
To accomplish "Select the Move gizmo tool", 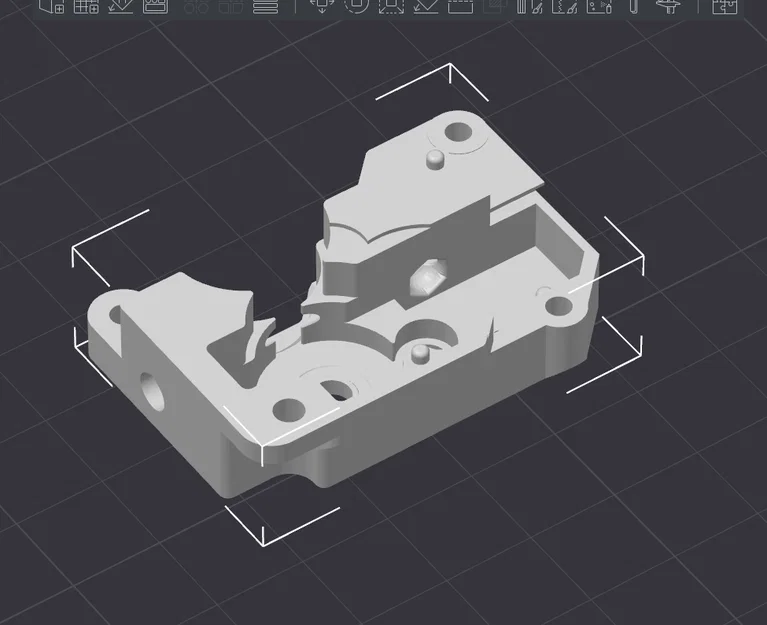I will coord(322,6).
